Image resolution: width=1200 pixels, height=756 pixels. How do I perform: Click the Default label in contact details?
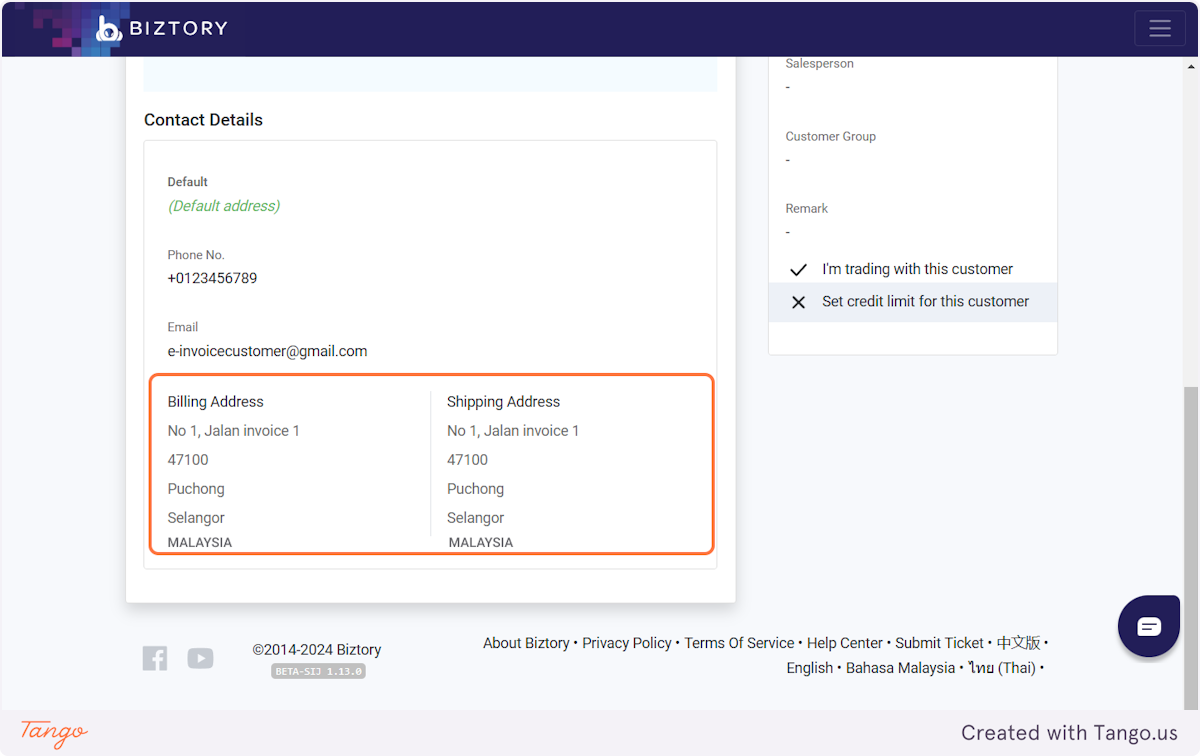click(188, 182)
